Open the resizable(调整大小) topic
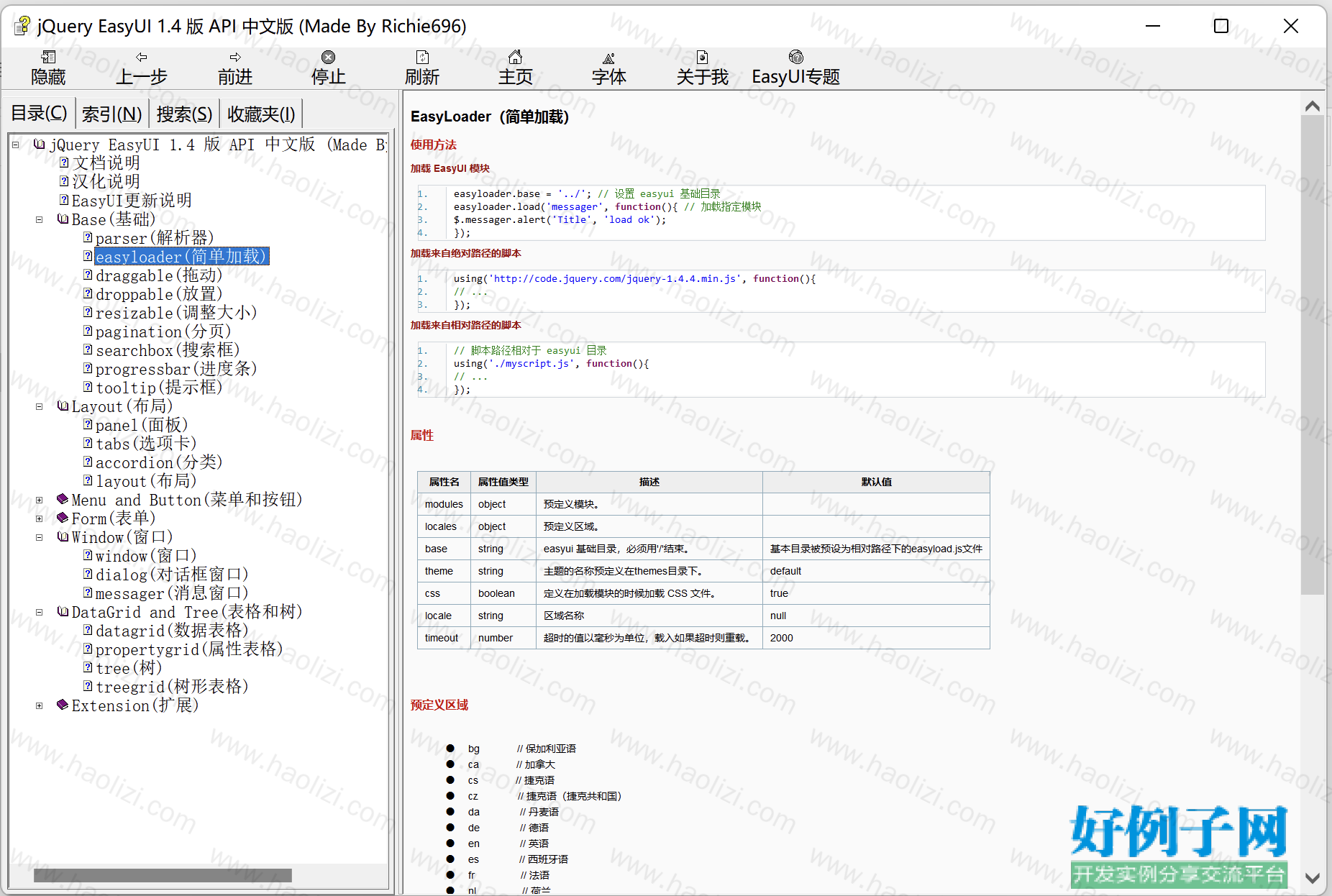 point(176,313)
